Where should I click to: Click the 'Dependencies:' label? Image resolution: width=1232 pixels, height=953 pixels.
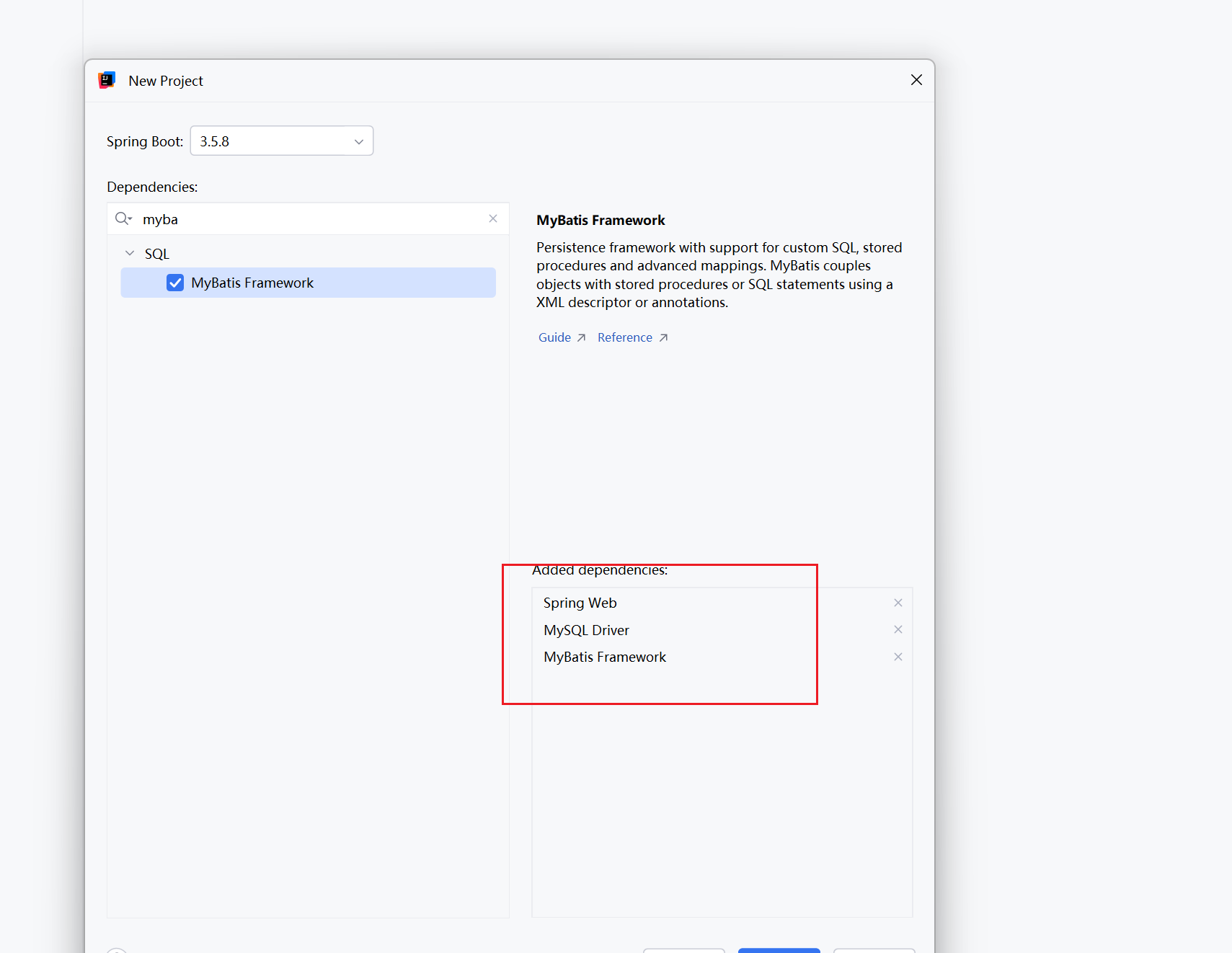[x=152, y=187]
